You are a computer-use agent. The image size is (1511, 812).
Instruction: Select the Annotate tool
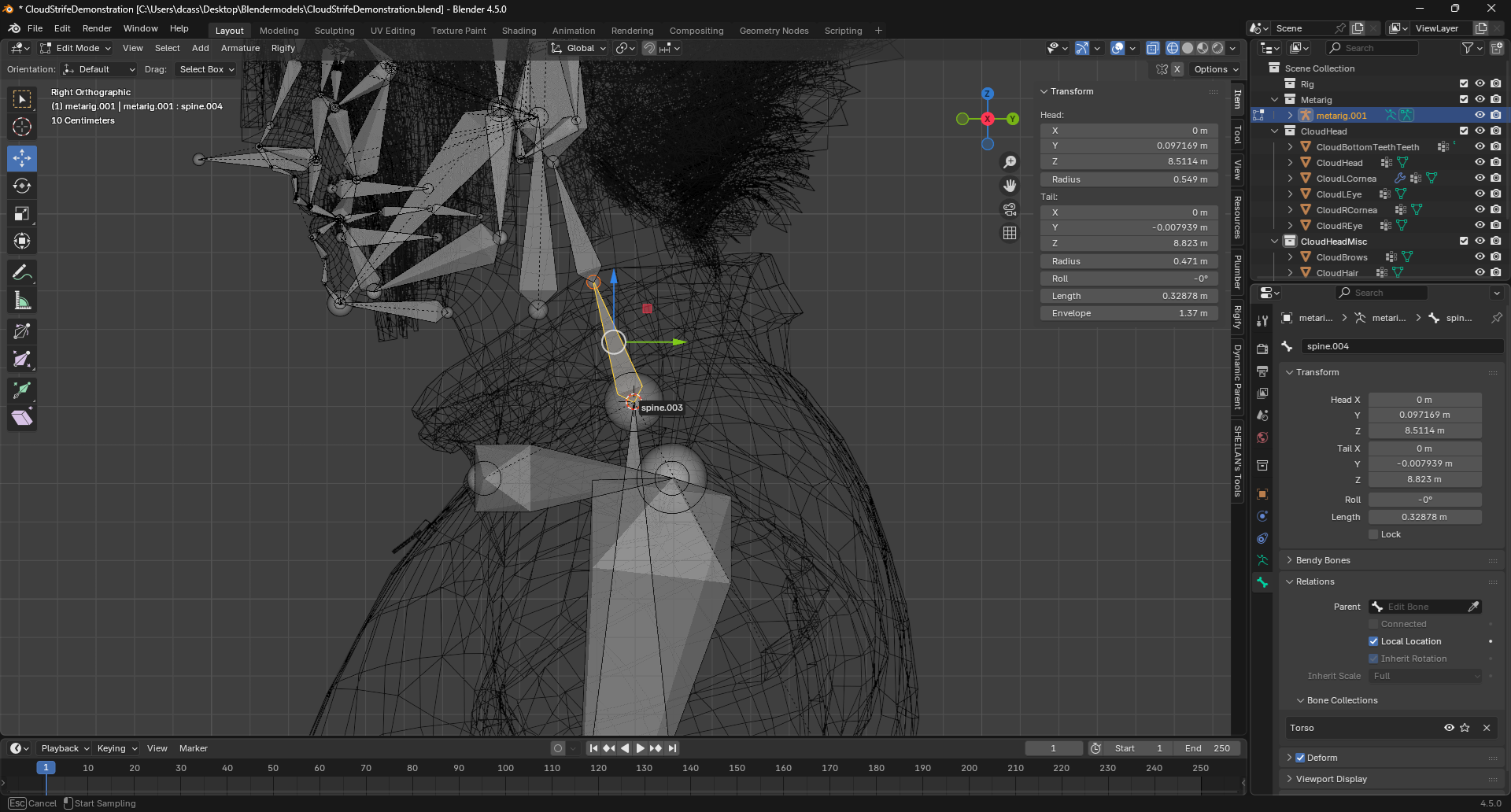[x=22, y=273]
